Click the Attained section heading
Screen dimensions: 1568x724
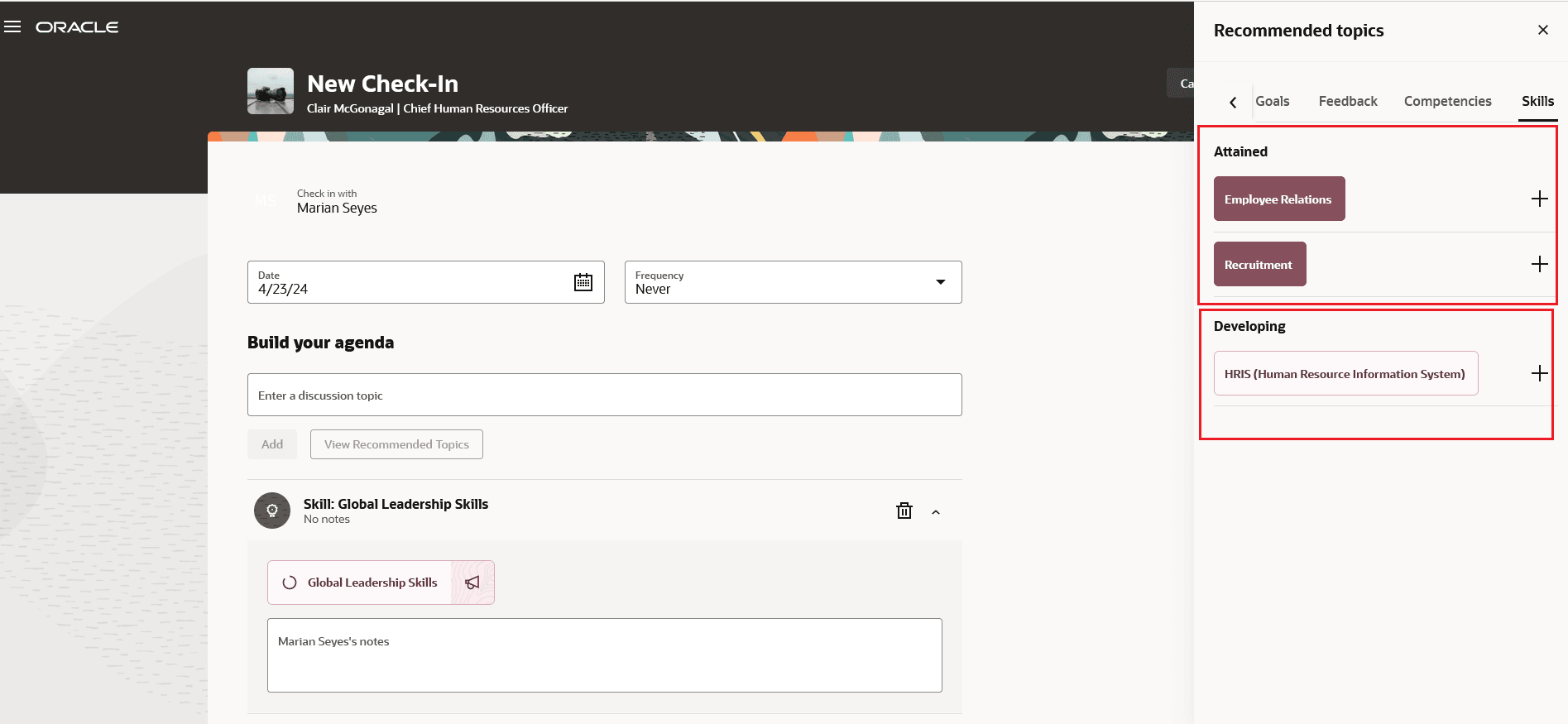click(1240, 151)
